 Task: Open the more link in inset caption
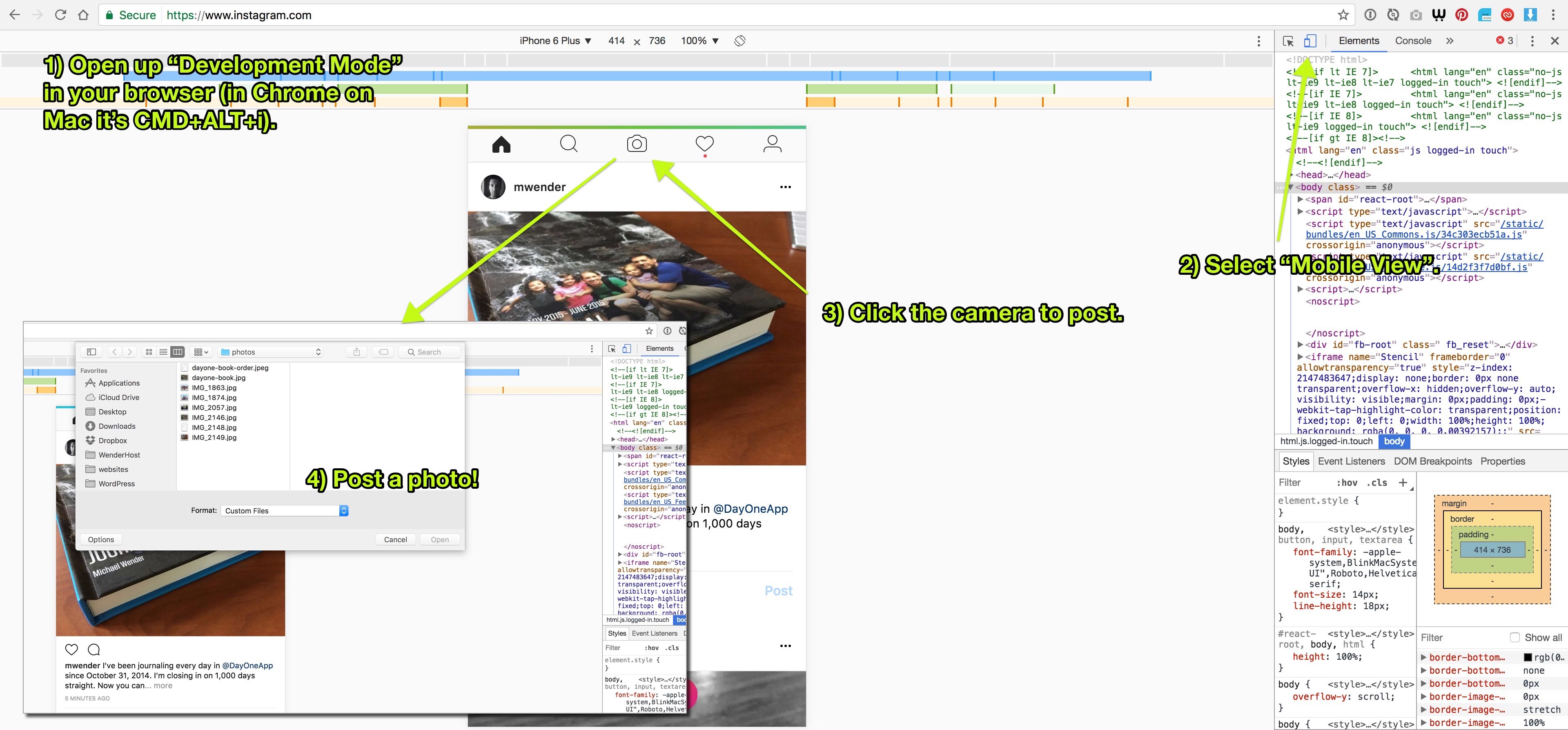tap(163, 685)
